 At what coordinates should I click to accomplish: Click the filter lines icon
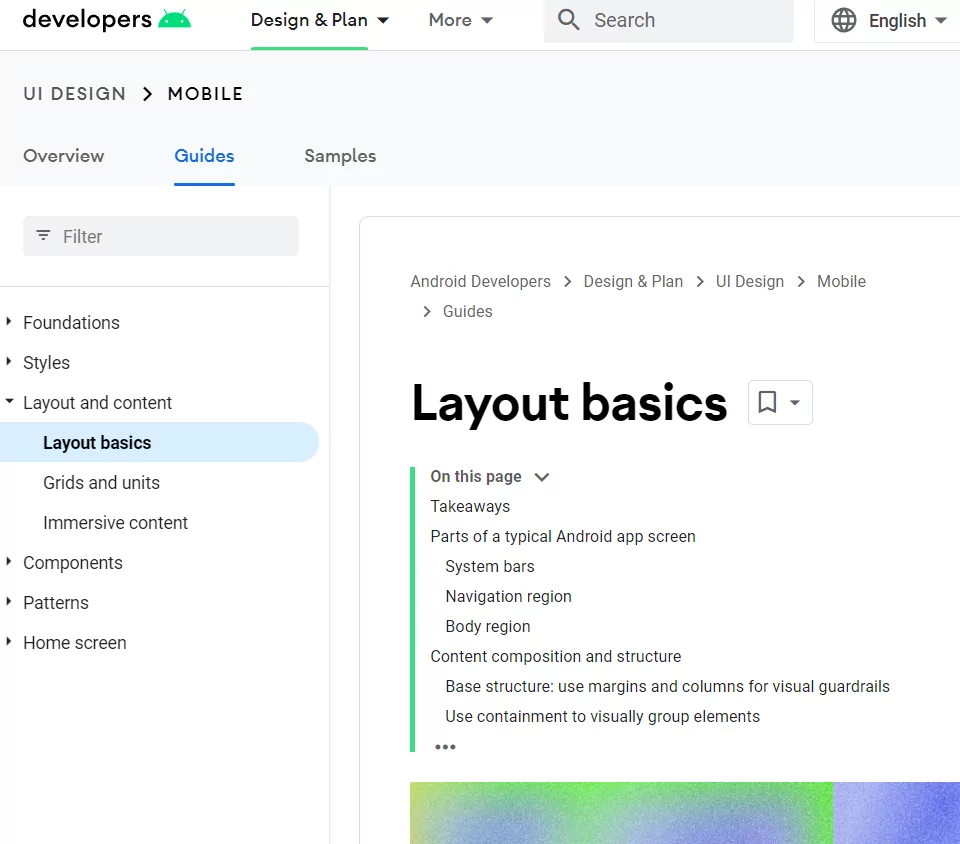(43, 236)
